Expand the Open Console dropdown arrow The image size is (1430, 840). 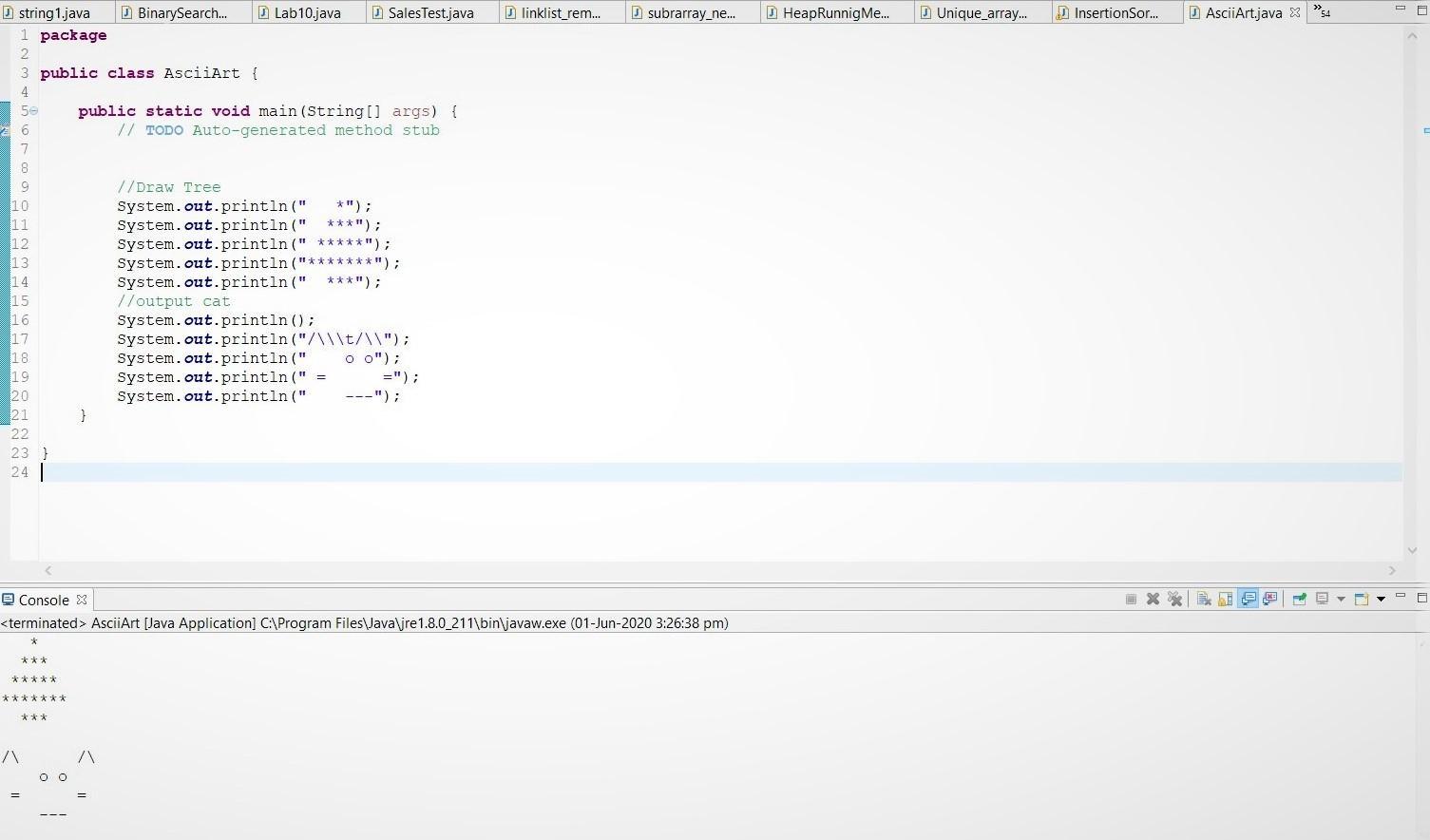[1381, 599]
